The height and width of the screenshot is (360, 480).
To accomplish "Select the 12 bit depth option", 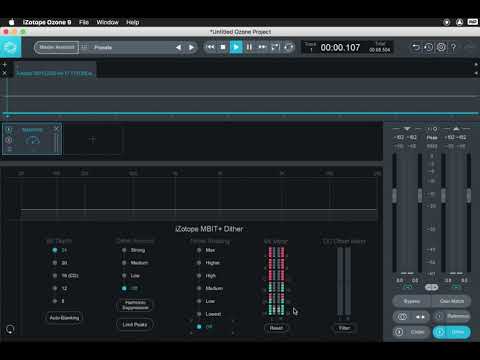I will (x=60, y=288).
